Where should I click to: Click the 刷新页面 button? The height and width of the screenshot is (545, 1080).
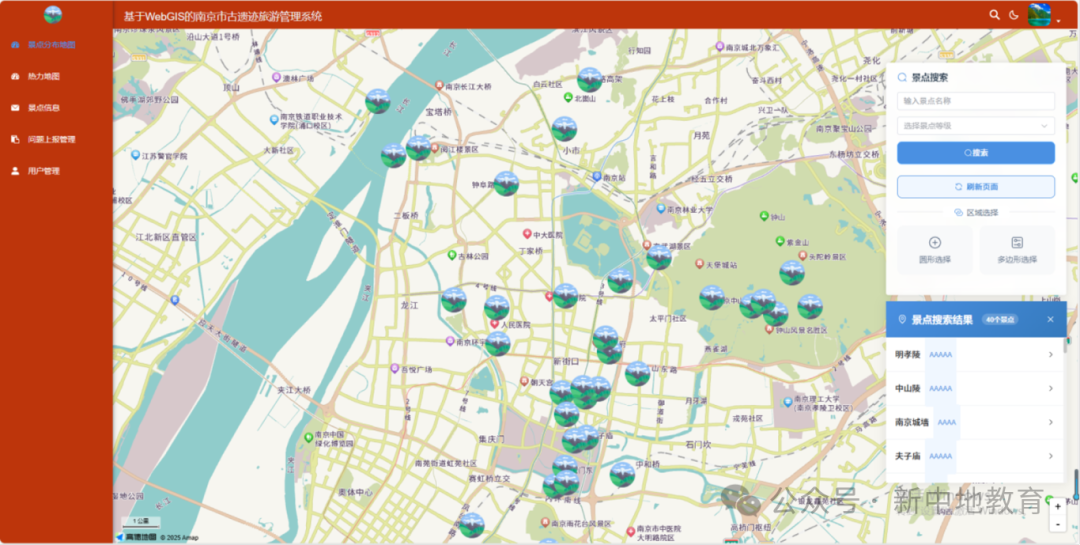[975, 187]
